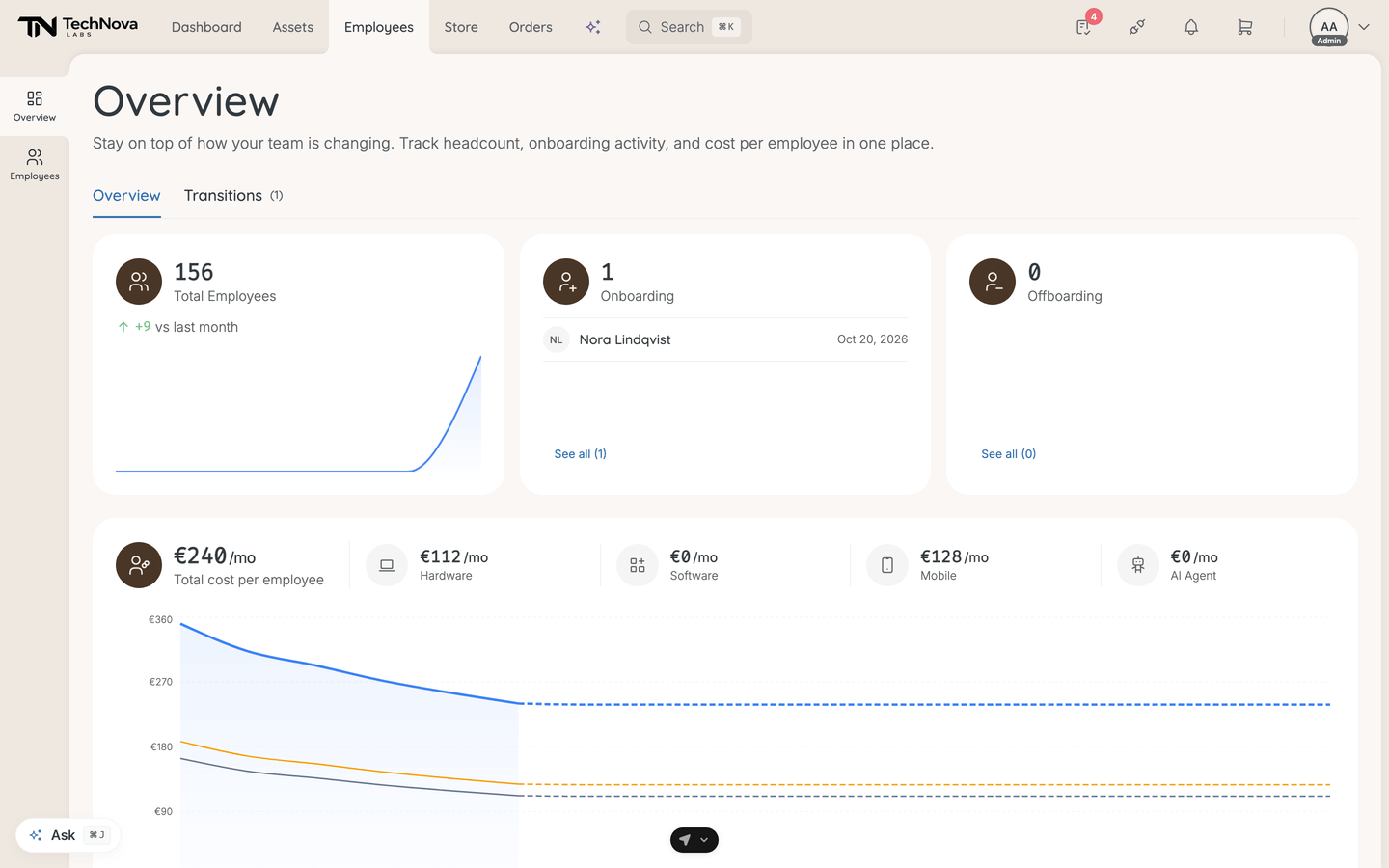This screenshot has width=1389, height=868.
Task: Click the AA Admin avatar
Action: pos(1329,27)
